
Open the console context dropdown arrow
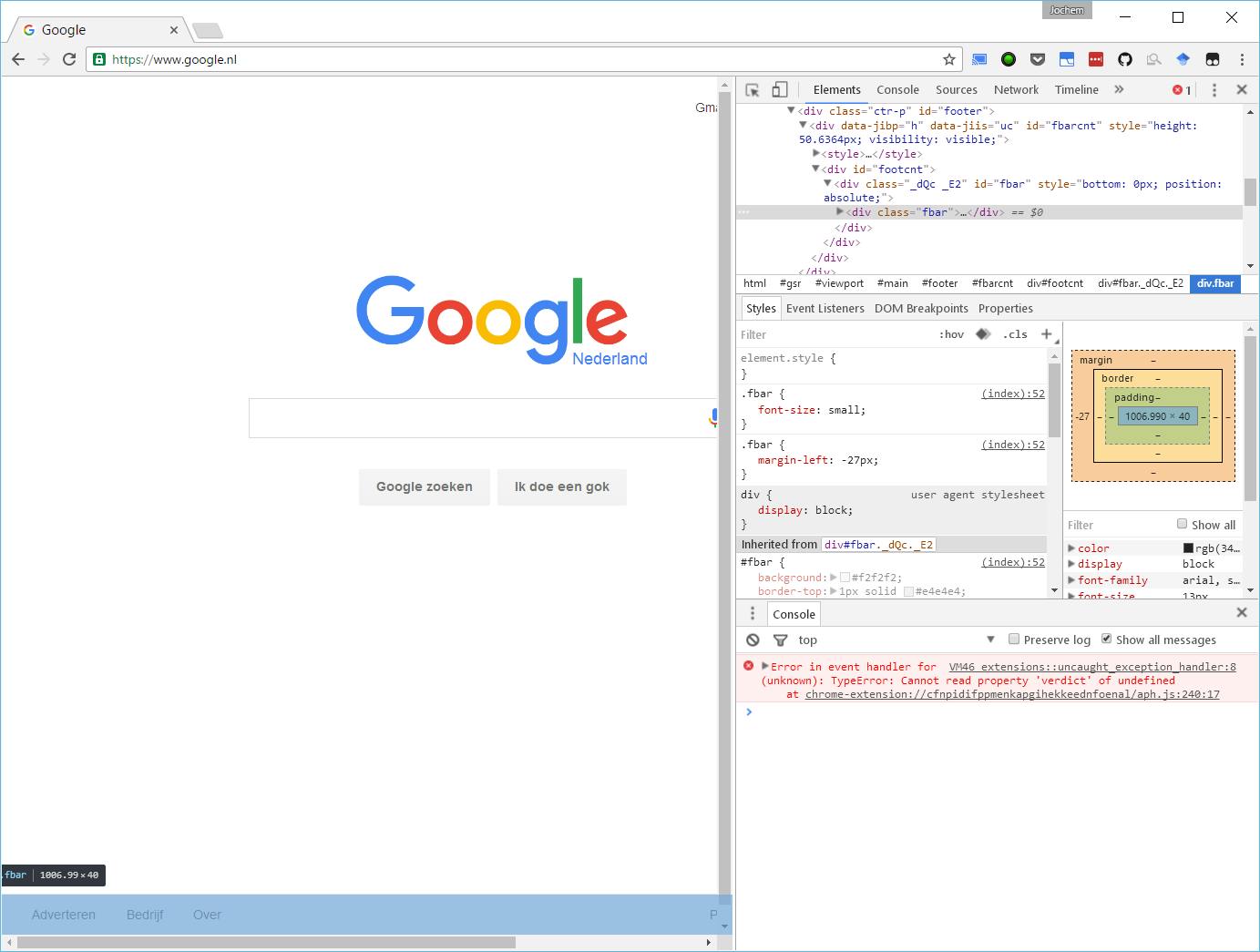(990, 640)
